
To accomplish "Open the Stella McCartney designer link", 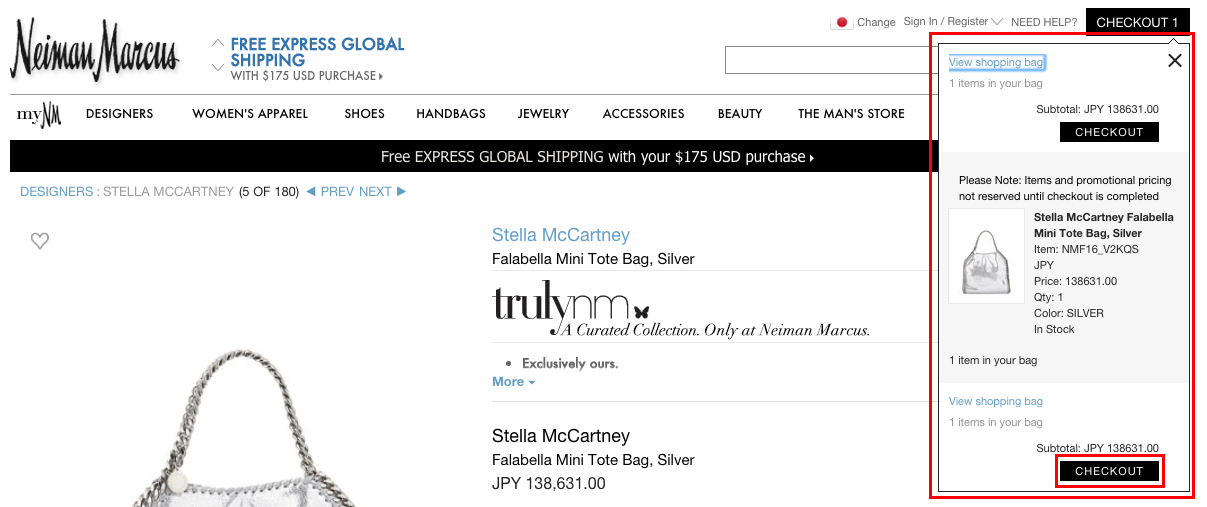I will click(x=561, y=235).
